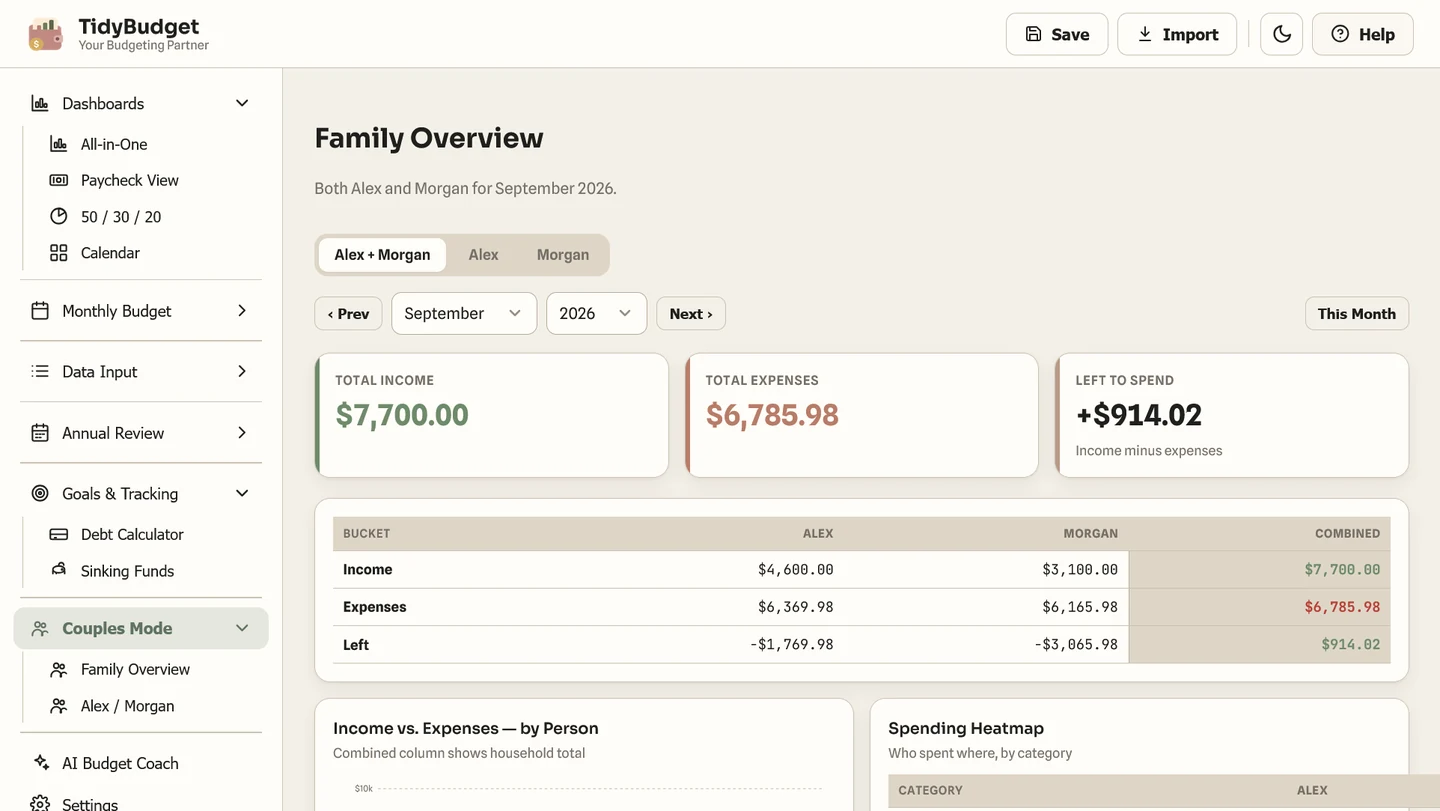
Task: Click the Couples Mode people icon
Action: tap(40, 628)
